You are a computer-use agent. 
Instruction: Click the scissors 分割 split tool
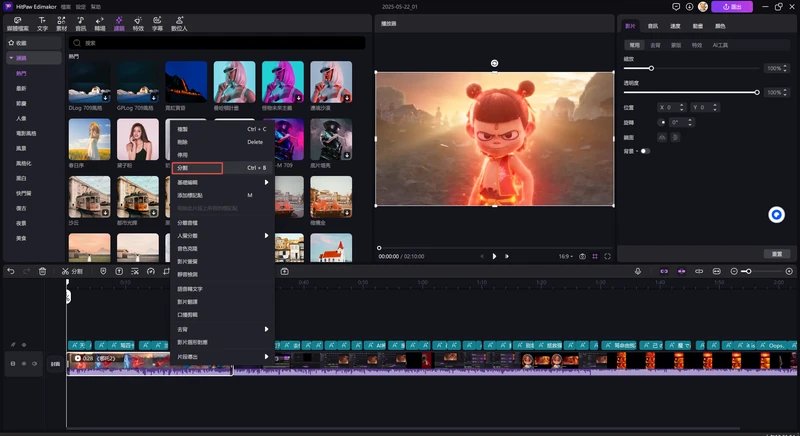click(x=72, y=271)
